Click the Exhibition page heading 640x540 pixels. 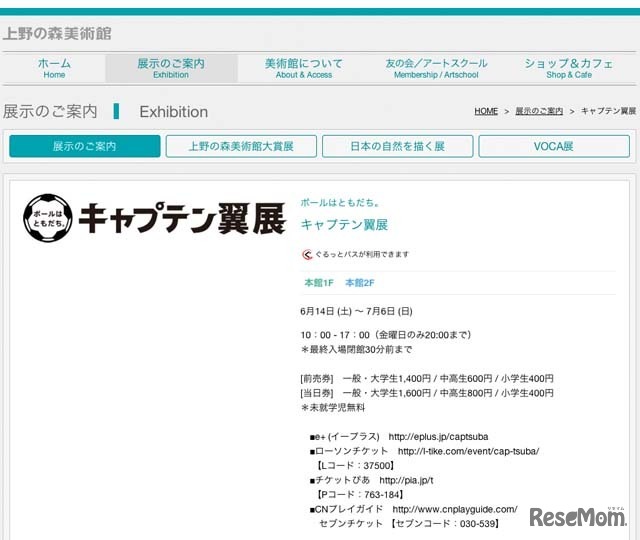click(173, 112)
